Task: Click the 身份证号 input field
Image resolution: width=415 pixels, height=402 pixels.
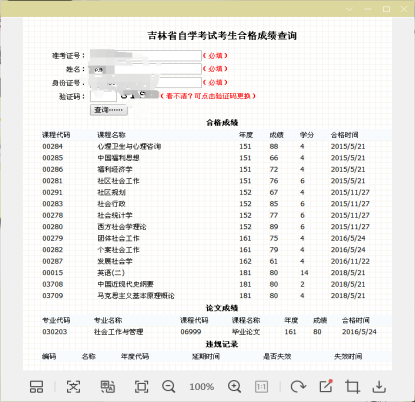Action: [146, 82]
